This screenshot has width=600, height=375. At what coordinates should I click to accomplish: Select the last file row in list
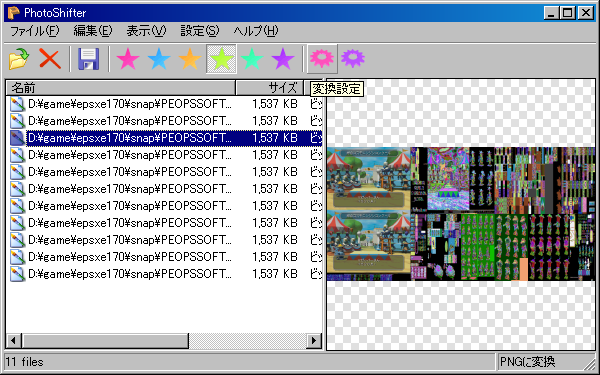[x=165, y=274]
